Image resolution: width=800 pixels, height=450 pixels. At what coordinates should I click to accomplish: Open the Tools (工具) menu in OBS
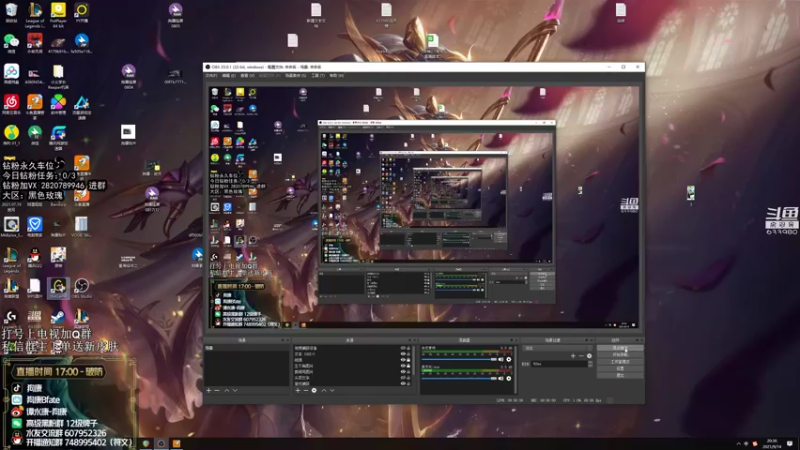[318, 76]
